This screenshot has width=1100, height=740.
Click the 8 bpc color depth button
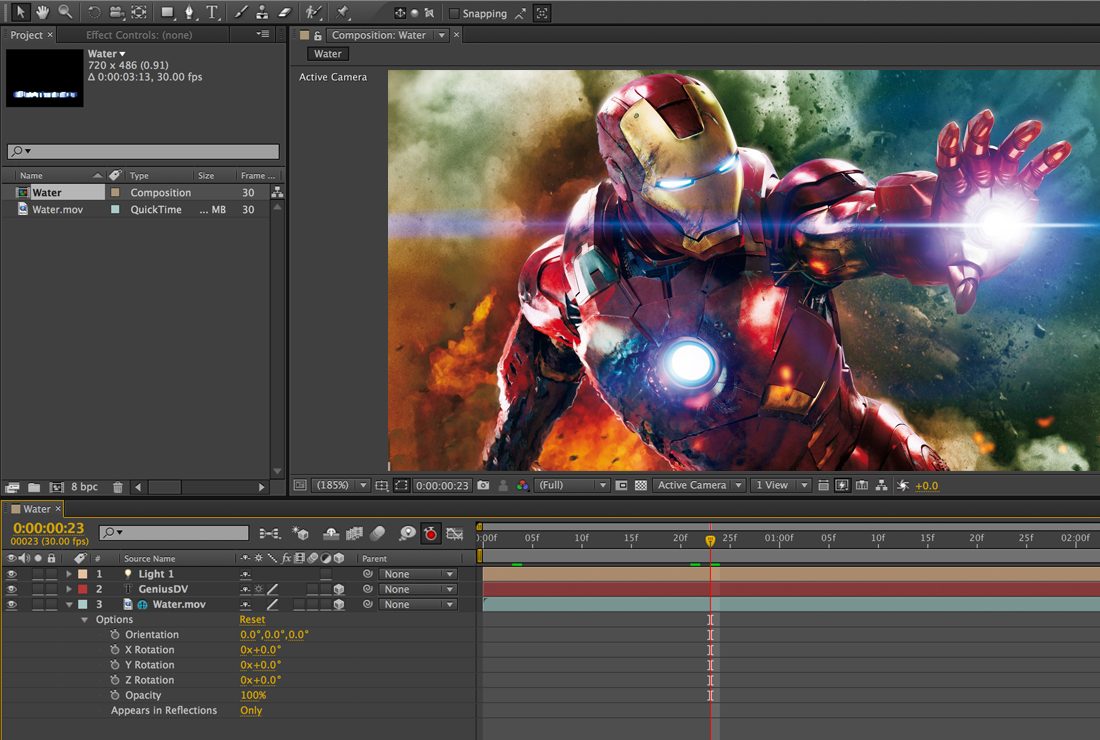(84, 487)
